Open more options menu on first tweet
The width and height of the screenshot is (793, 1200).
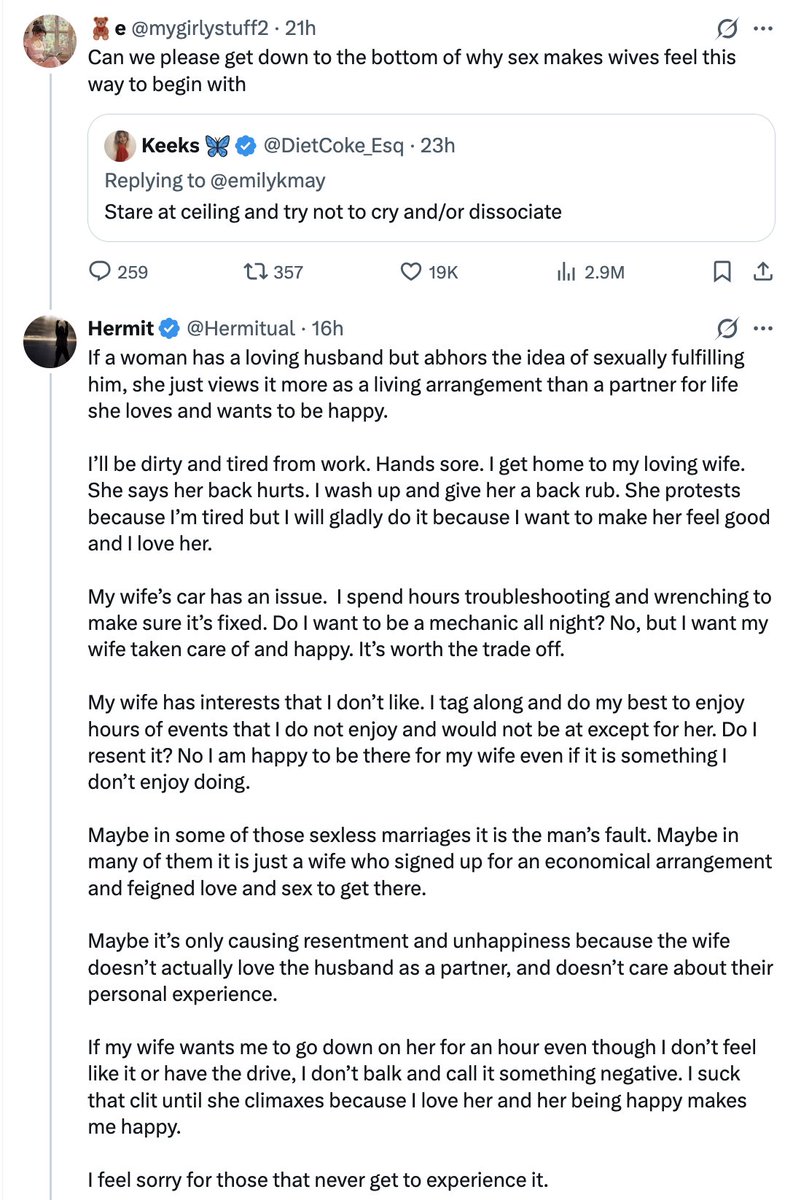763,29
